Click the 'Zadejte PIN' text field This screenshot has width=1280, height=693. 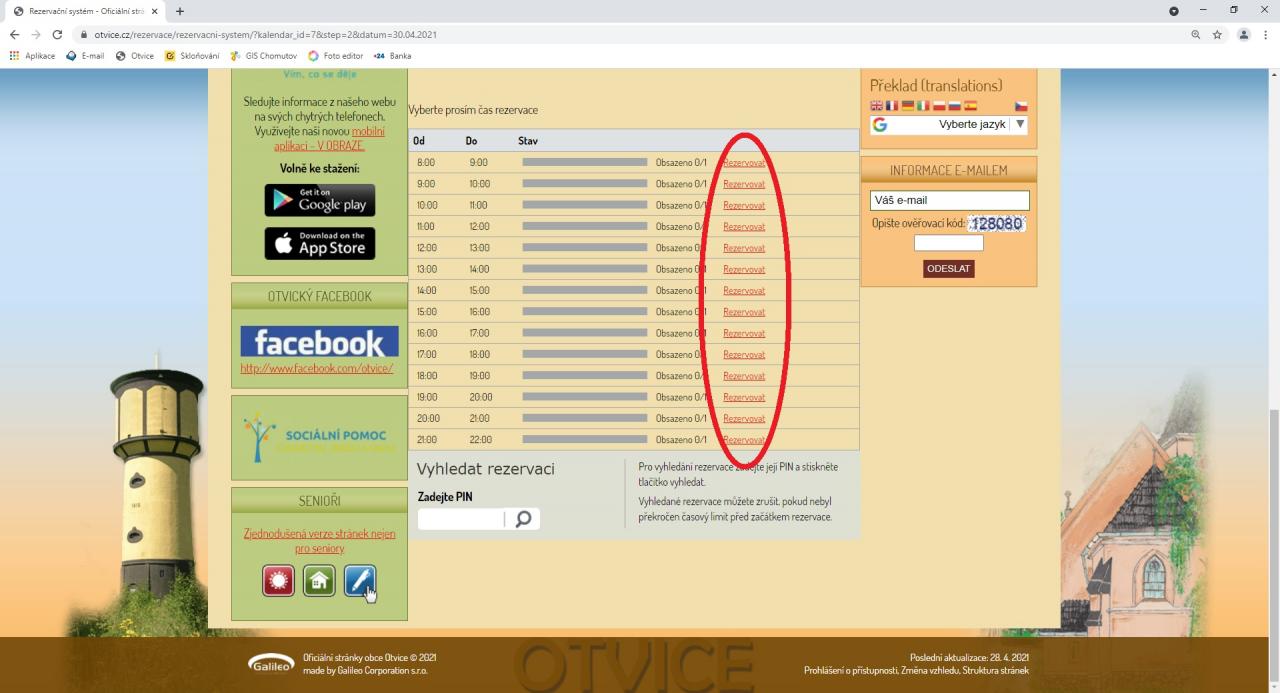click(x=461, y=519)
